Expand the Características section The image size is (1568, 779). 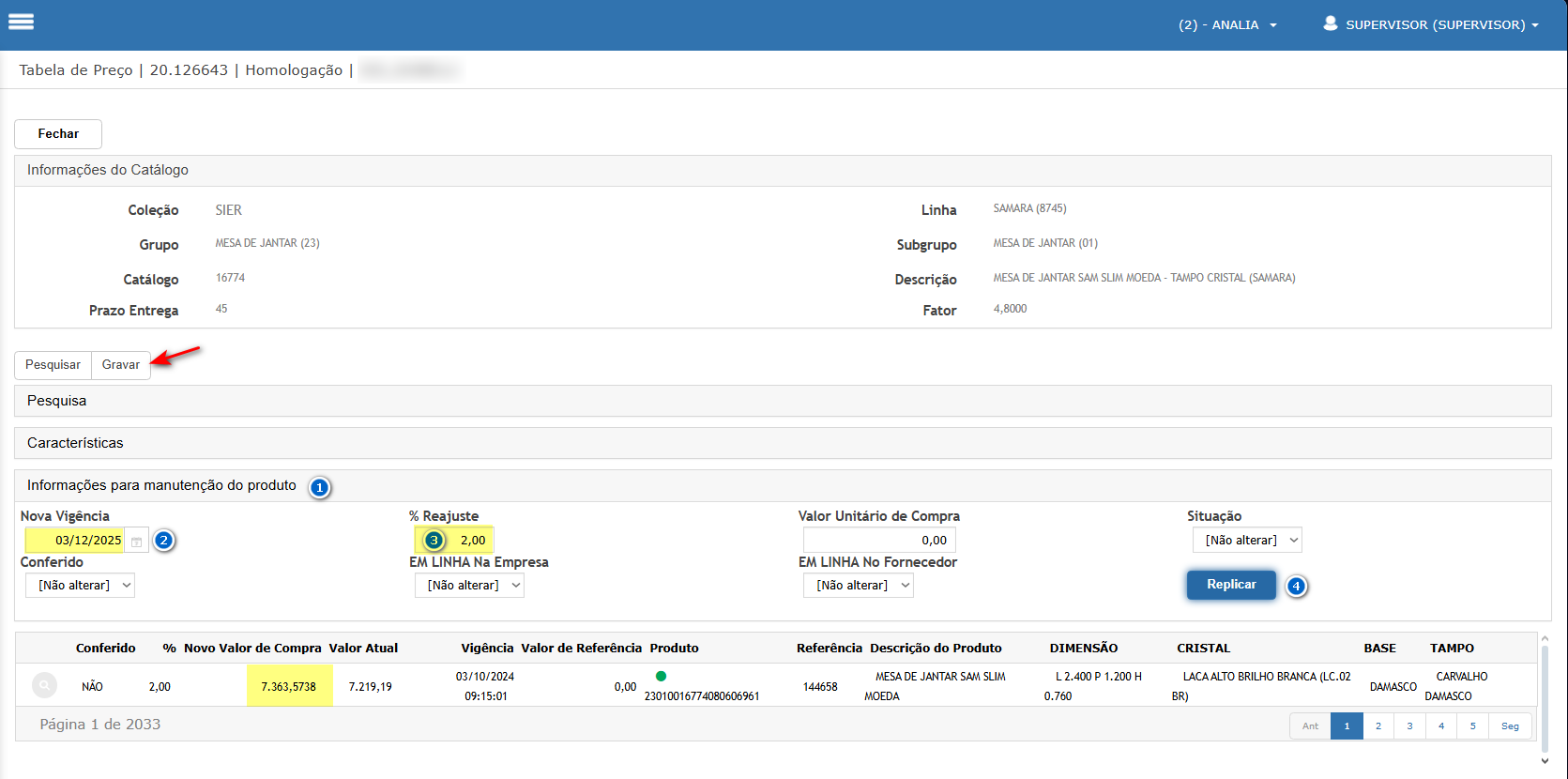[75, 443]
